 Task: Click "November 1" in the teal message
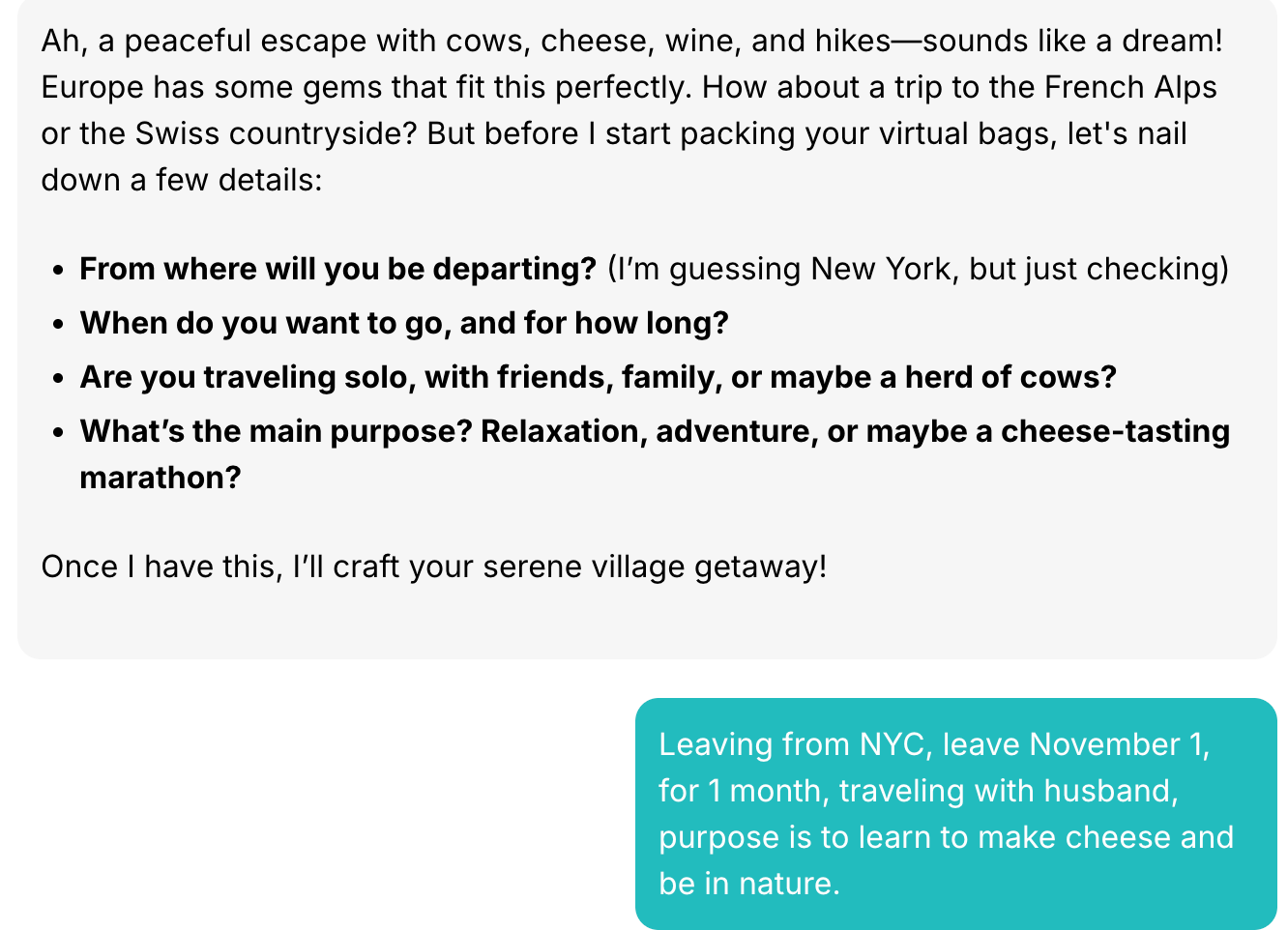coord(1119,744)
